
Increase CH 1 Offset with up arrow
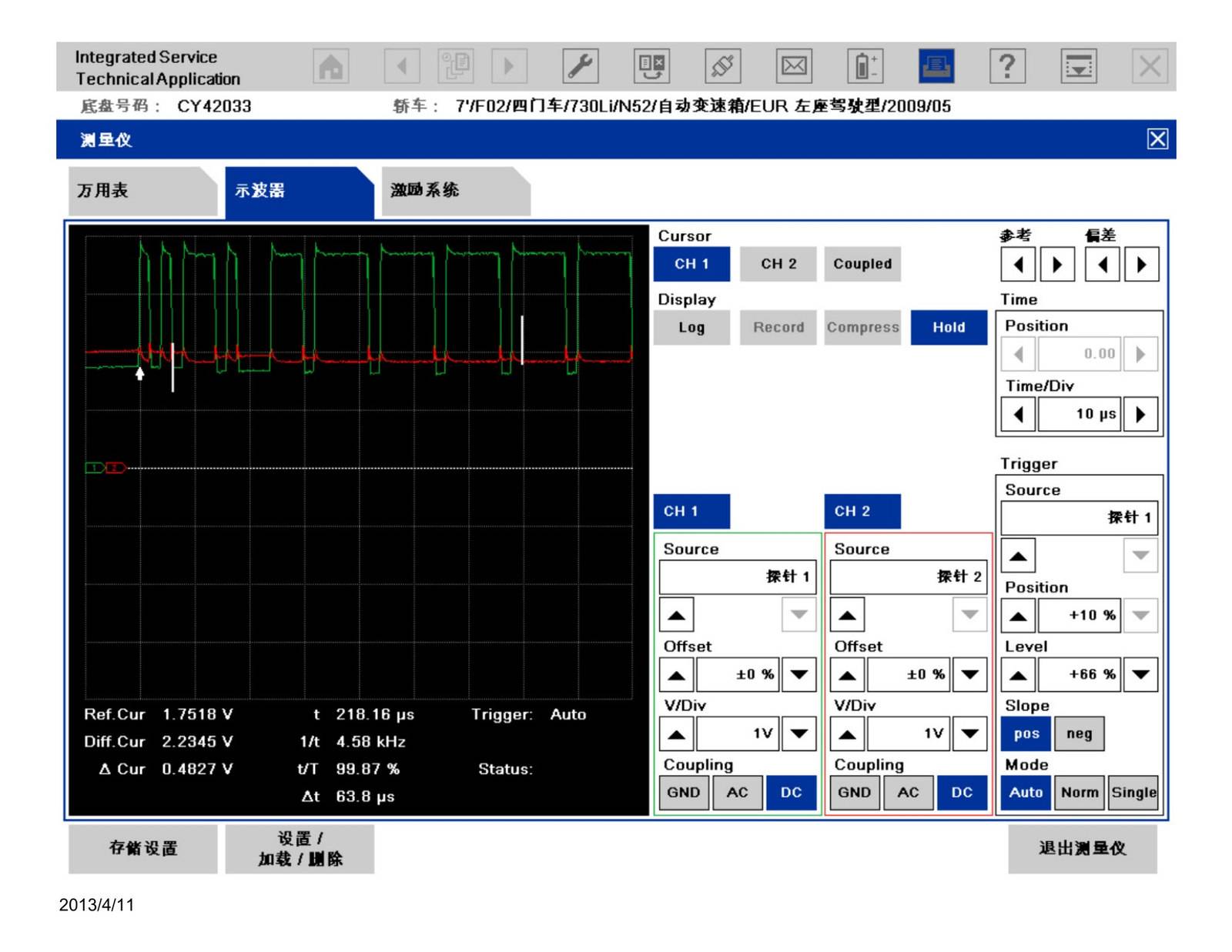click(x=677, y=675)
